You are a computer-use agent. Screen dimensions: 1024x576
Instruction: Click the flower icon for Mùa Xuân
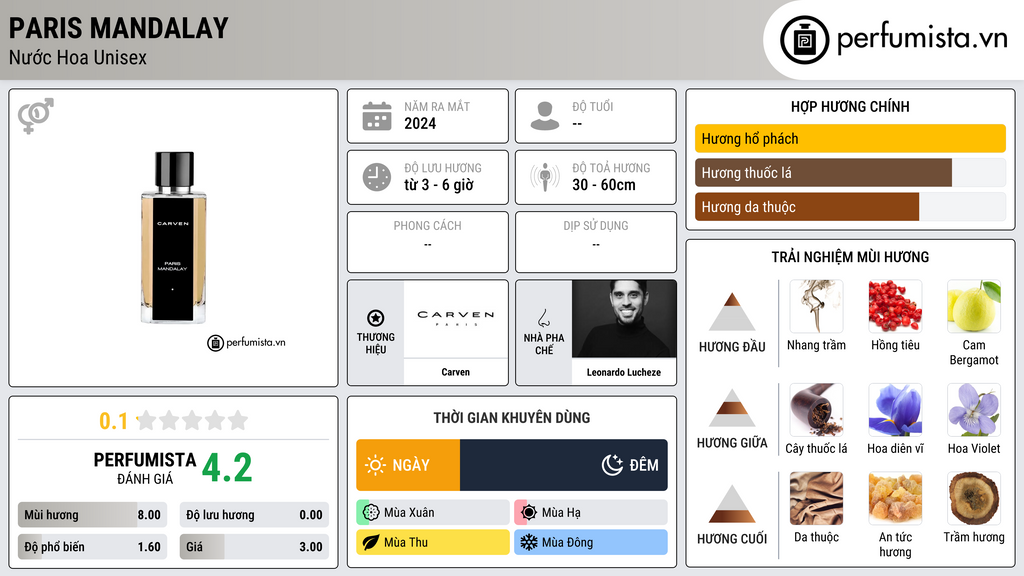click(371, 513)
